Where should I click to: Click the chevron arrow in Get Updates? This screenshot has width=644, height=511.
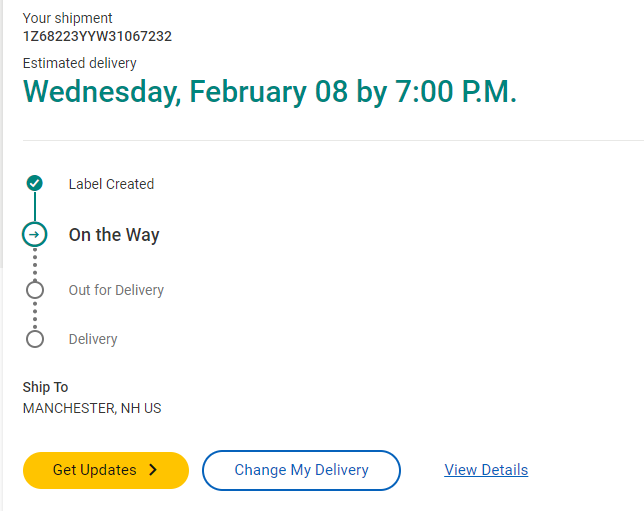[153, 470]
